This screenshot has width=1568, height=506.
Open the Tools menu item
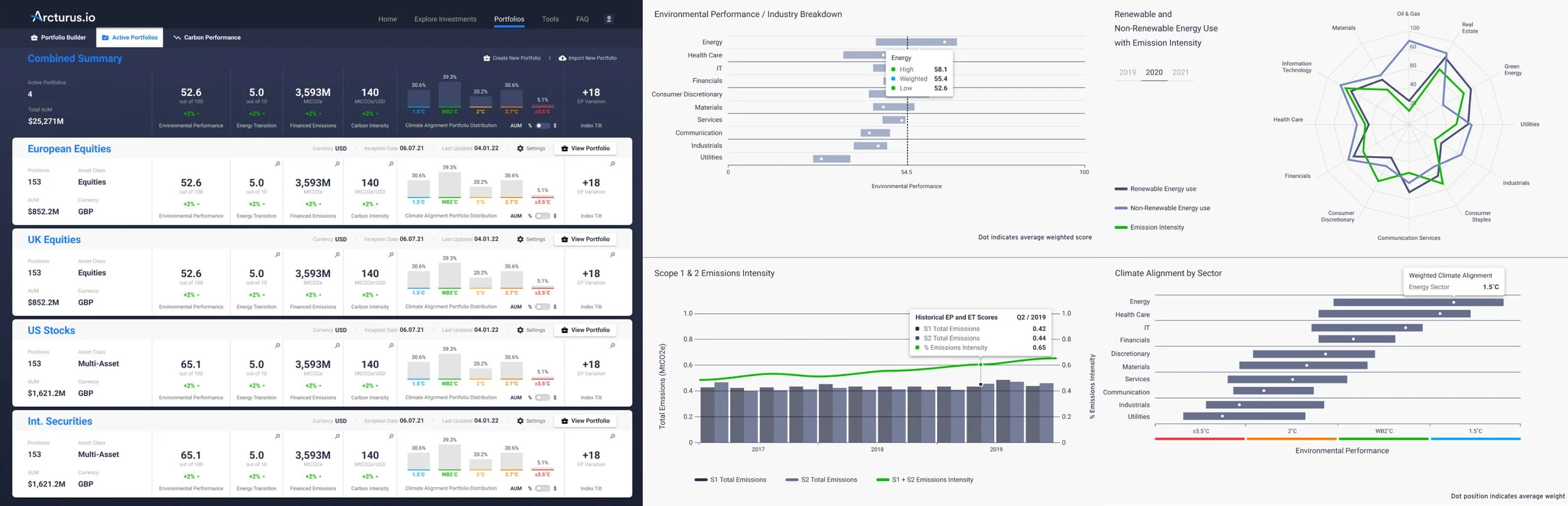pyautogui.click(x=550, y=19)
